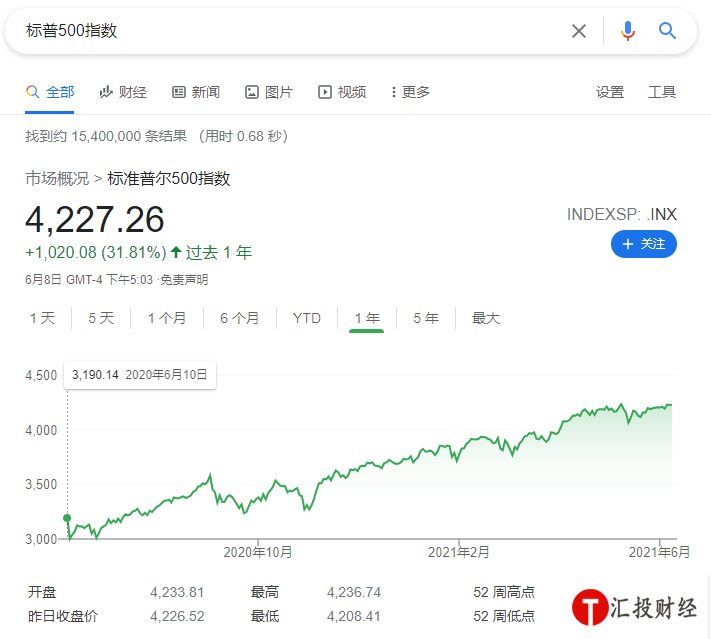Submit search with magnifier icon
The height and width of the screenshot is (639, 711).
pos(667,31)
